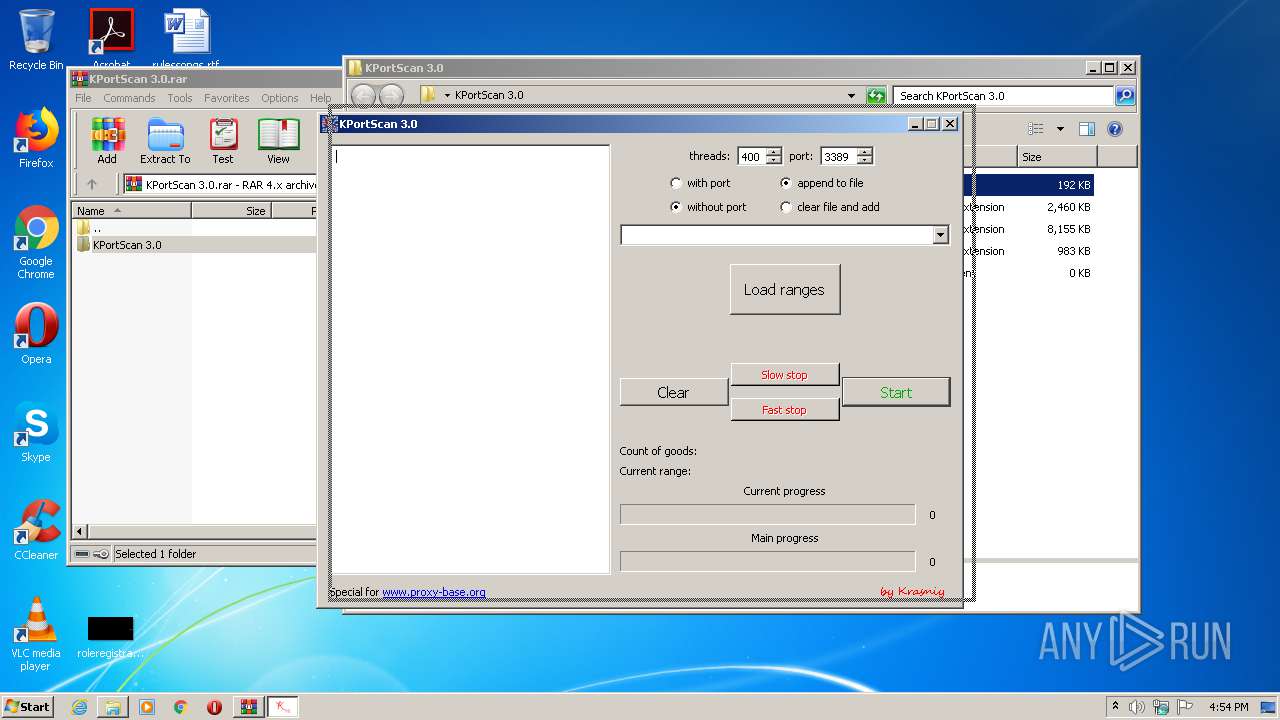Choose "clear file and add" option
The image size is (1280, 720).
pos(786,207)
